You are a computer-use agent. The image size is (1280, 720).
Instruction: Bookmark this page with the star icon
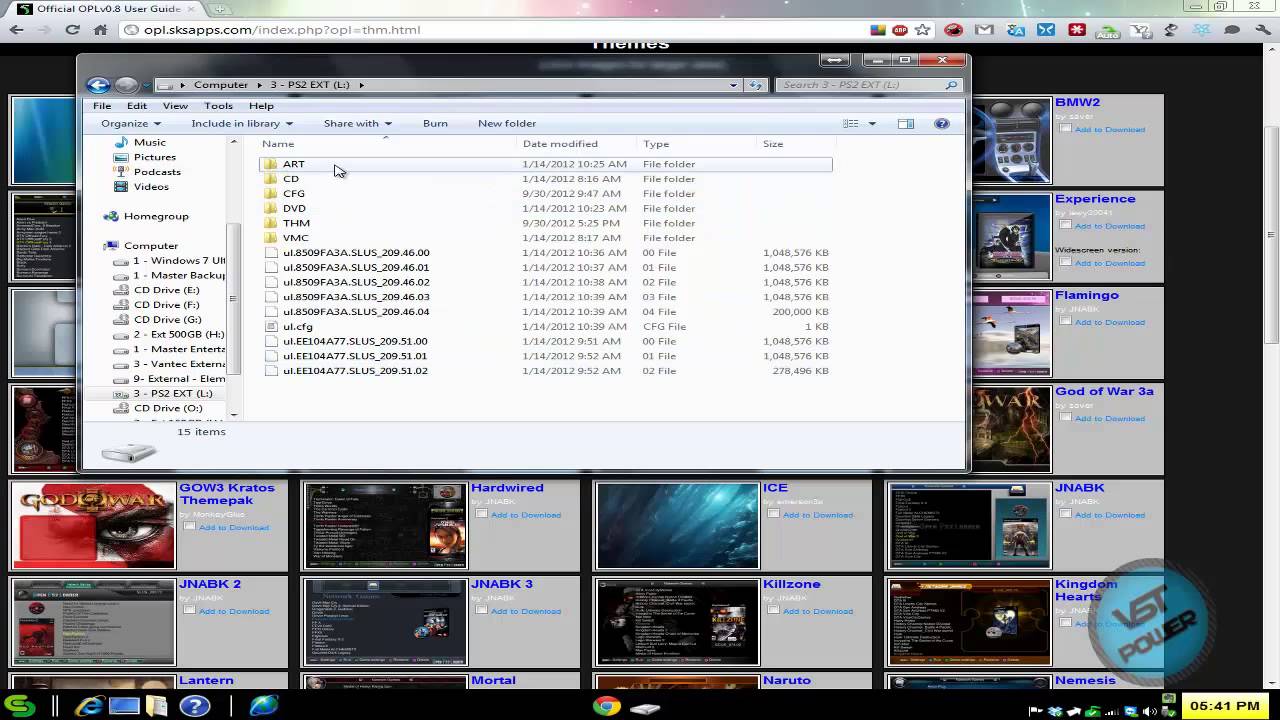point(922,30)
